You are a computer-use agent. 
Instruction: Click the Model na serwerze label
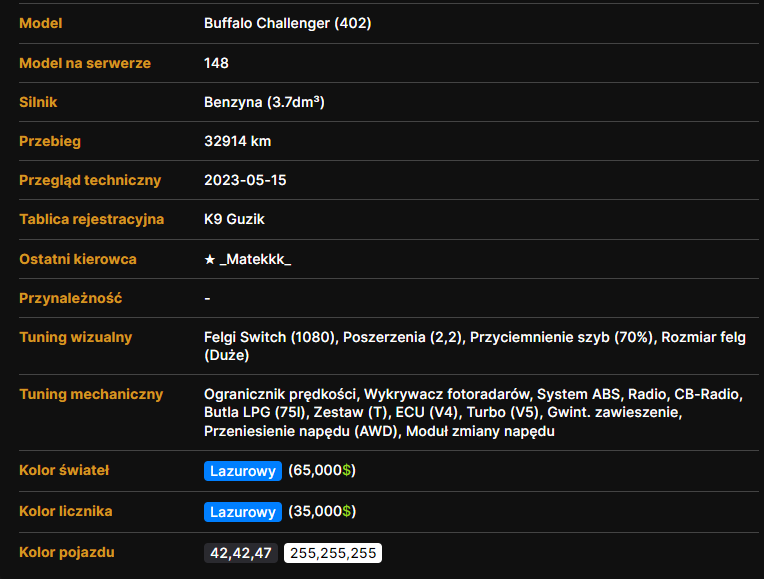(85, 63)
